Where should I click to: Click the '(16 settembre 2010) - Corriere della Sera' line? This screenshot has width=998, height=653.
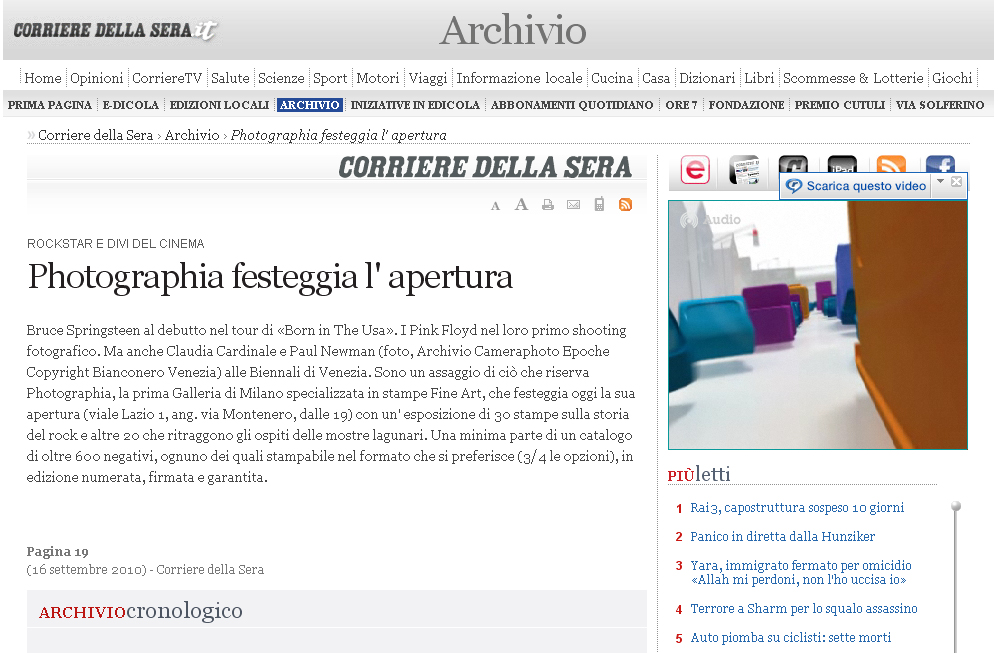coord(145,570)
